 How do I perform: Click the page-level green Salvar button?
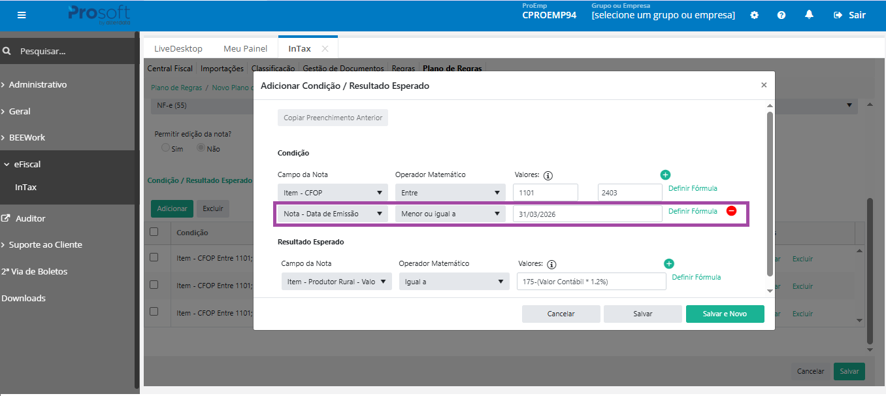pos(849,371)
